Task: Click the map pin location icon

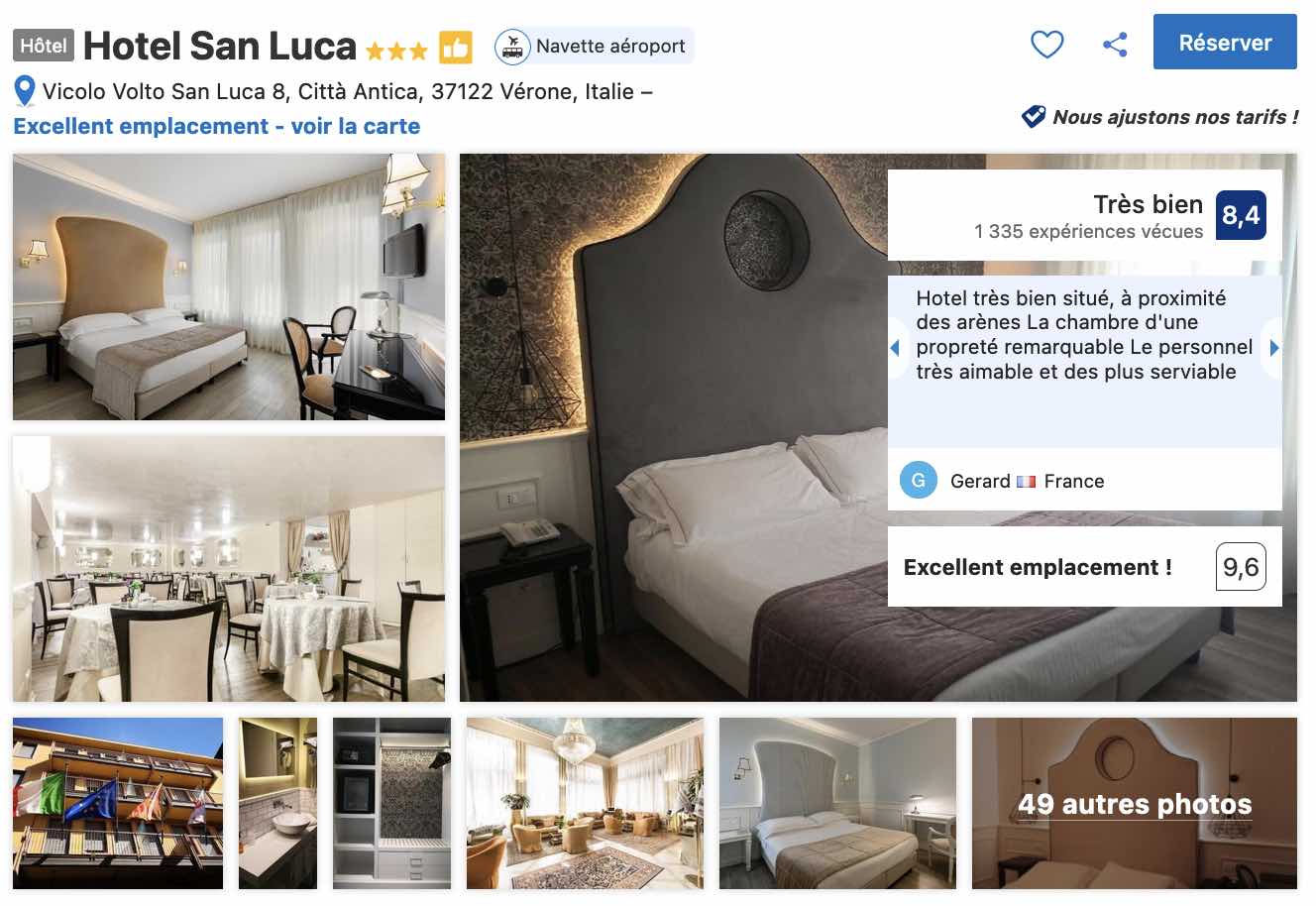Action: pos(25,92)
